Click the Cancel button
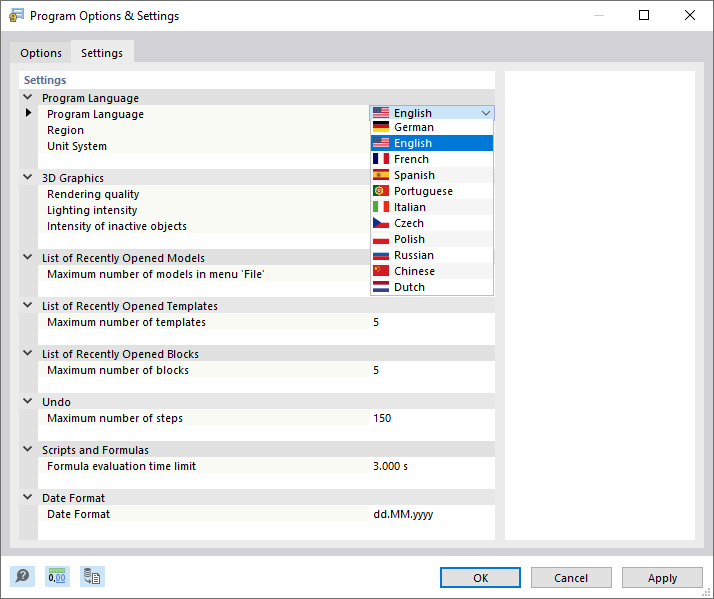The width and height of the screenshot is (714, 599). point(571,578)
